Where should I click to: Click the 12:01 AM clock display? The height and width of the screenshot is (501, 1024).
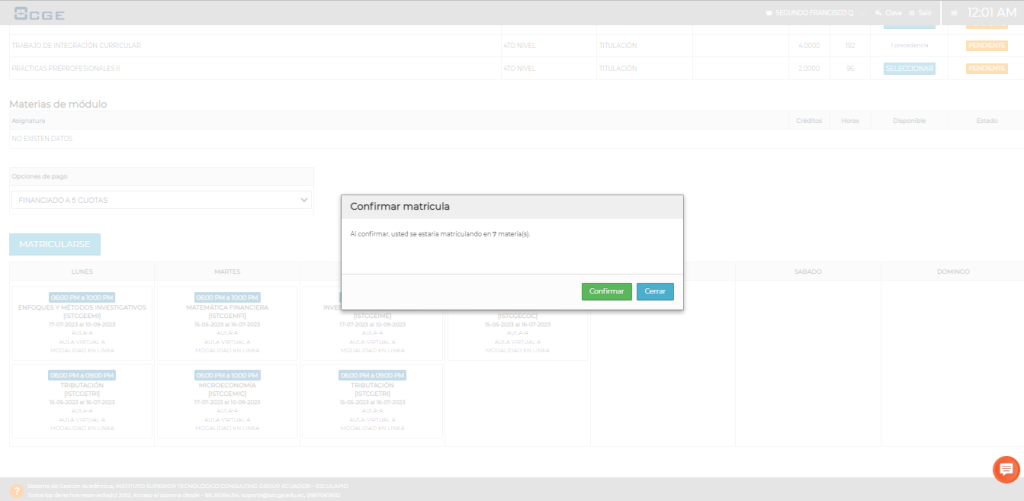[991, 12]
